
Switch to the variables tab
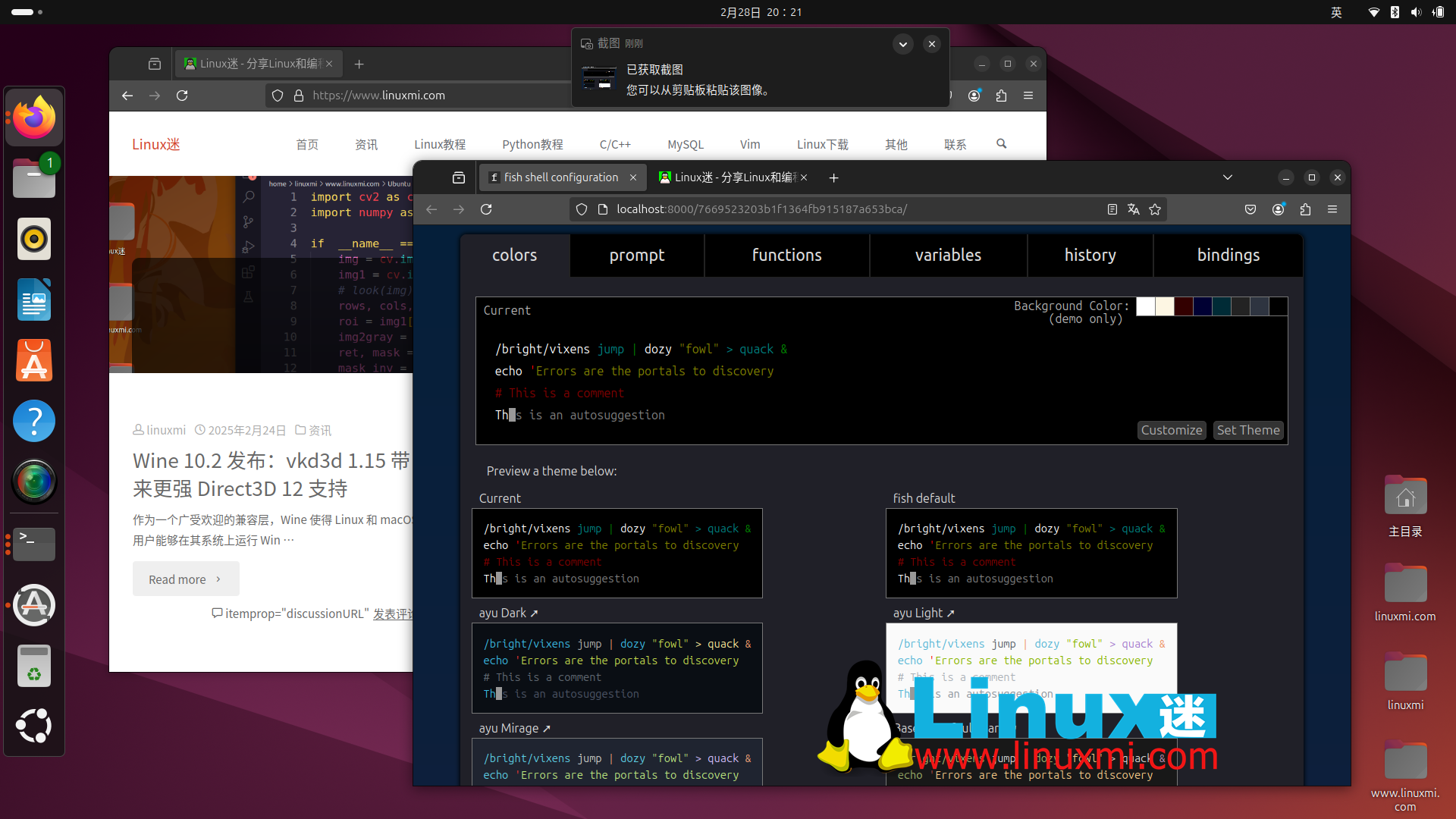[948, 256]
